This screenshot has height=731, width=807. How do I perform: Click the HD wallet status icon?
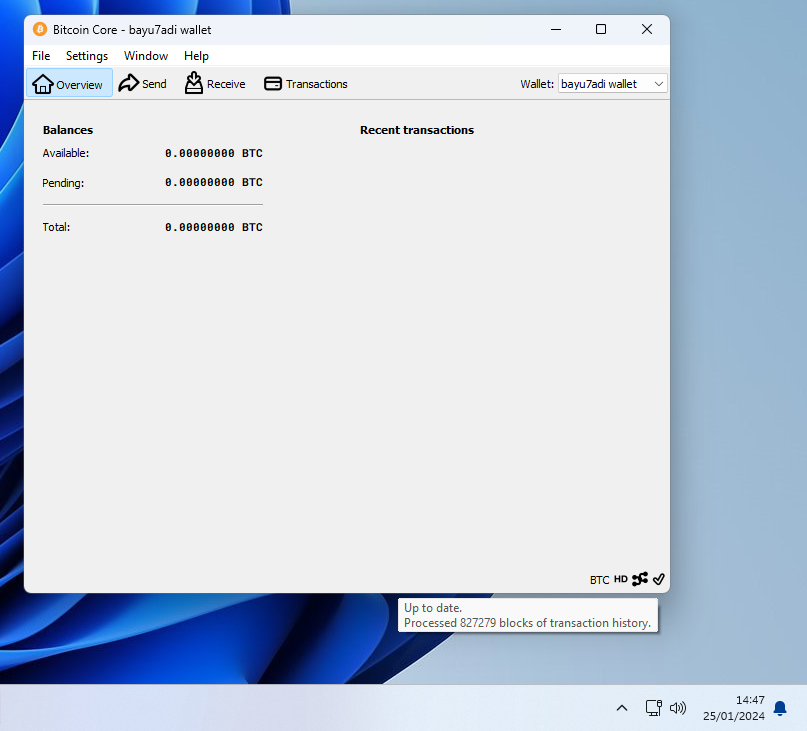(x=621, y=579)
